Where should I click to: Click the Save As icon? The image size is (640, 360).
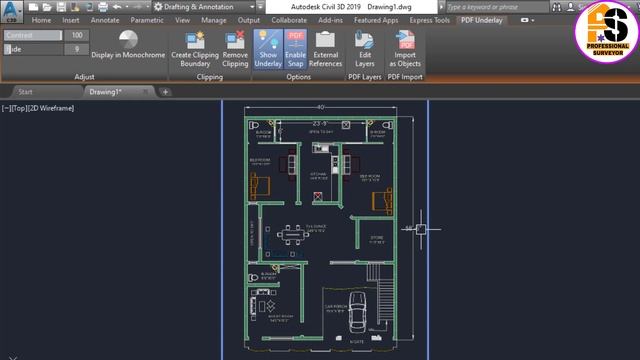pyautogui.click(x=75, y=7)
